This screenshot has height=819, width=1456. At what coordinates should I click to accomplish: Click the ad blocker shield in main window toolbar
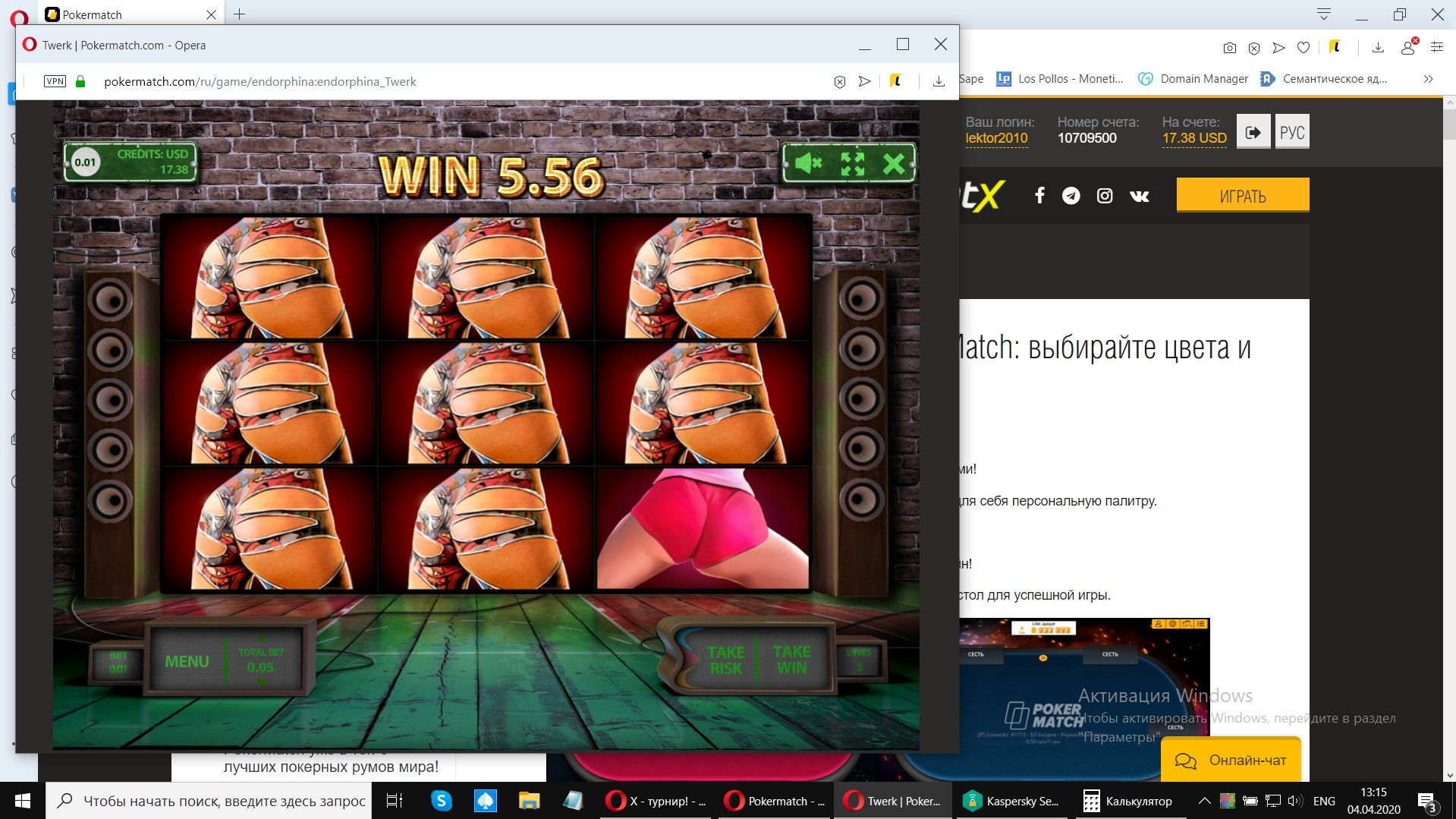point(1254,48)
